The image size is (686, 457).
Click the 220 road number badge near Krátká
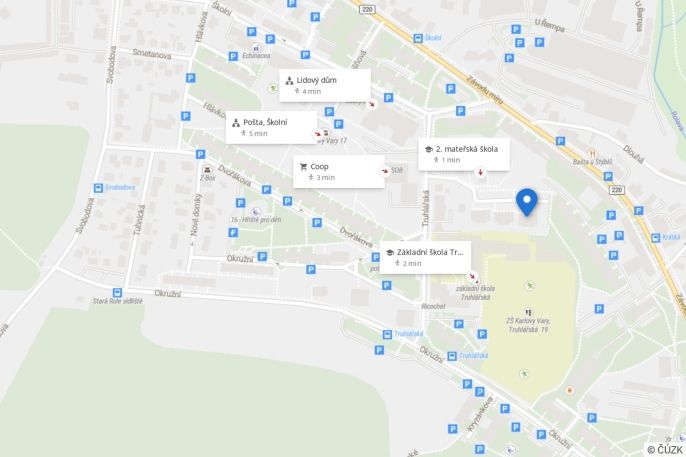coord(616,190)
